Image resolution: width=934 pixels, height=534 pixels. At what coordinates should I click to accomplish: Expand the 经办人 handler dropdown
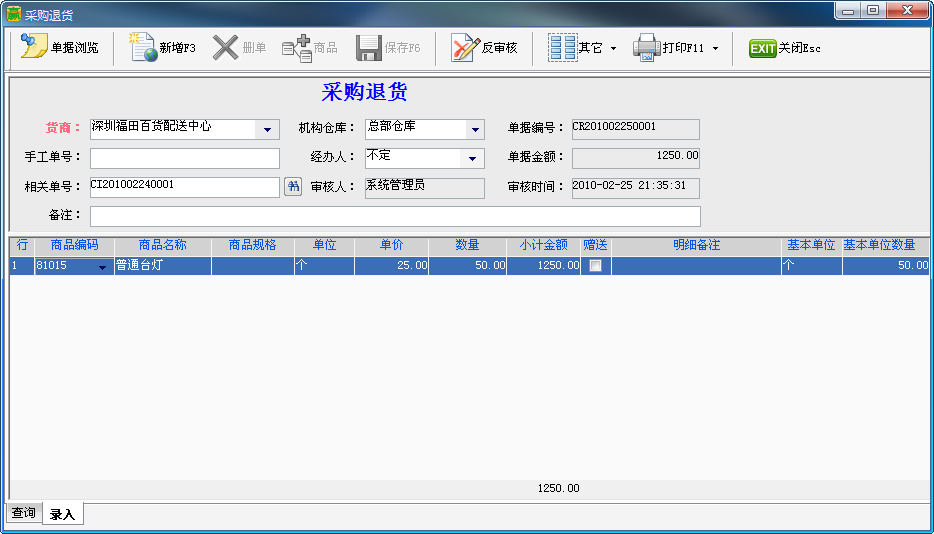[472, 159]
